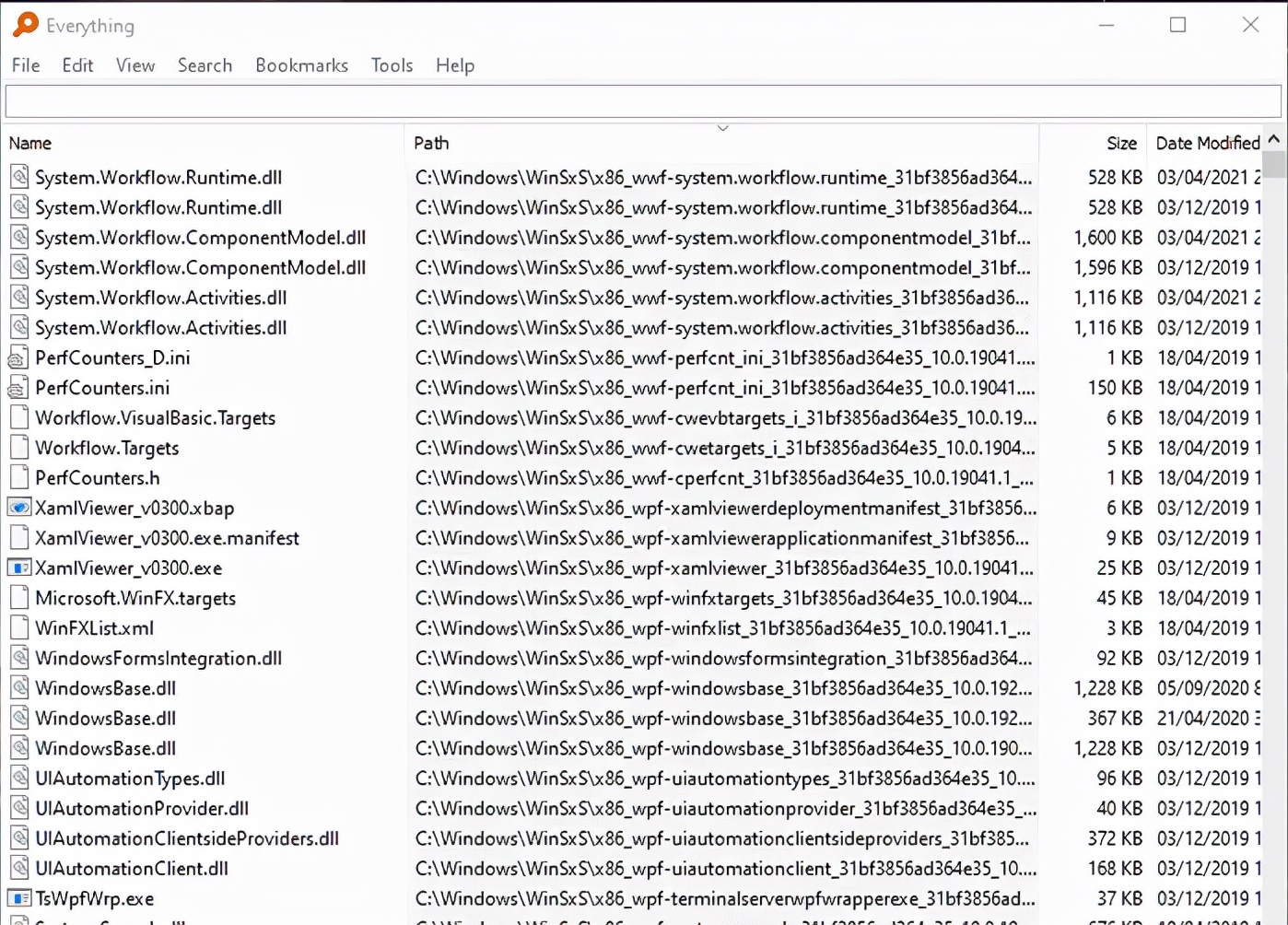Screen dimensions: 1288x925
Task: Open the Search menu
Action: [205, 64]
